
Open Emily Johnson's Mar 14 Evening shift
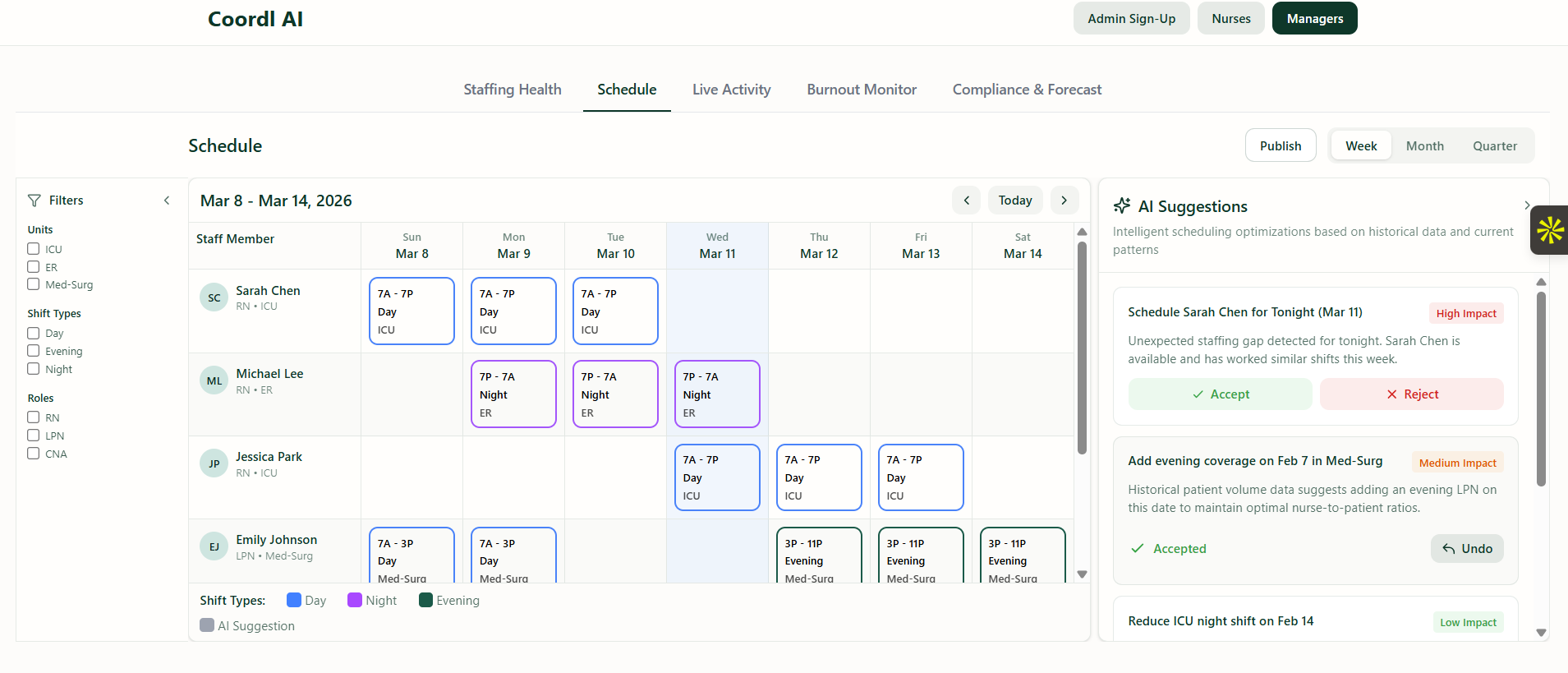click(1023, 555)
